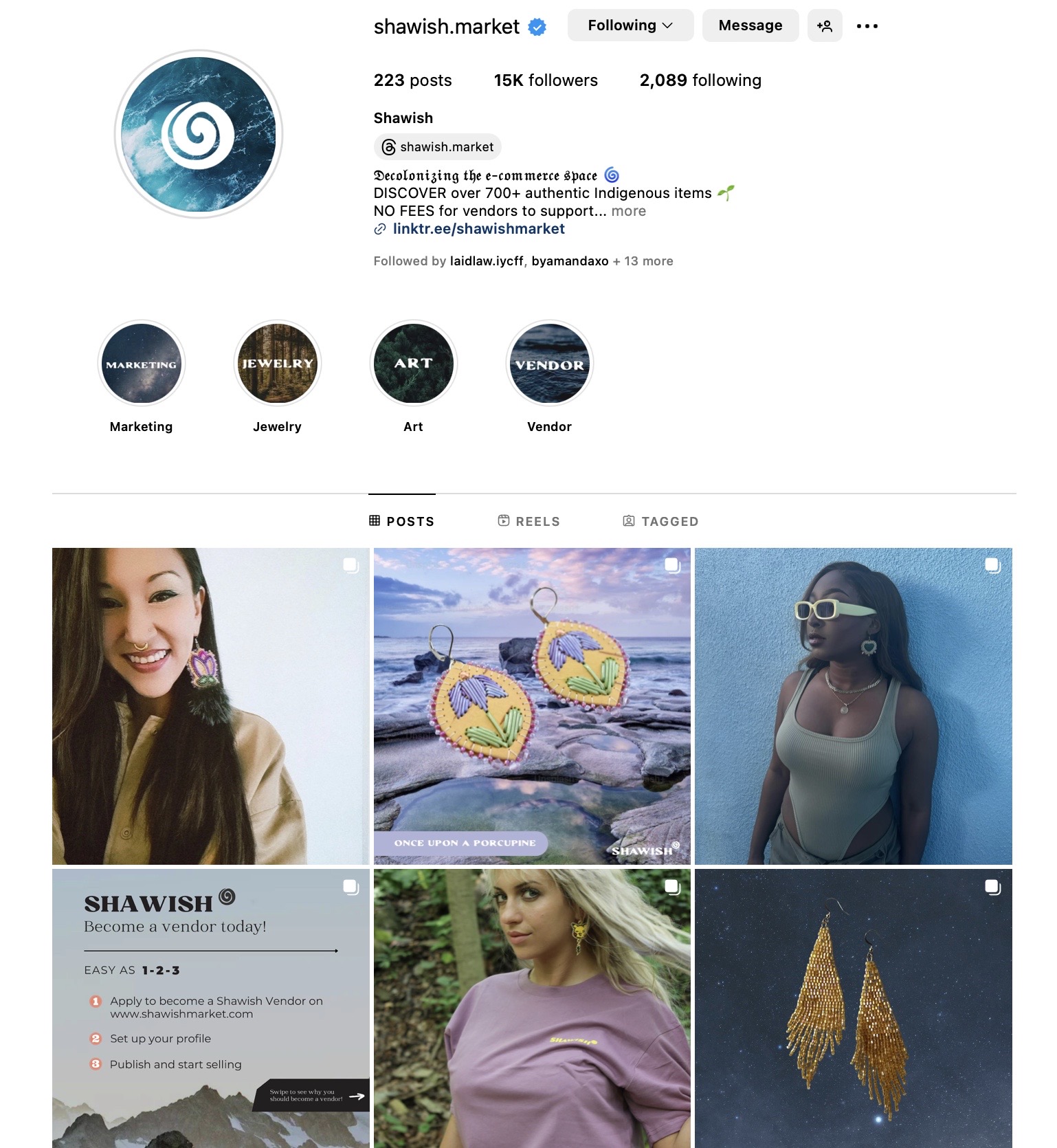This screenshot has width=1057, height=1148.
Task: Click the add similar accounts person icon
Action: [x=825, y=26]
